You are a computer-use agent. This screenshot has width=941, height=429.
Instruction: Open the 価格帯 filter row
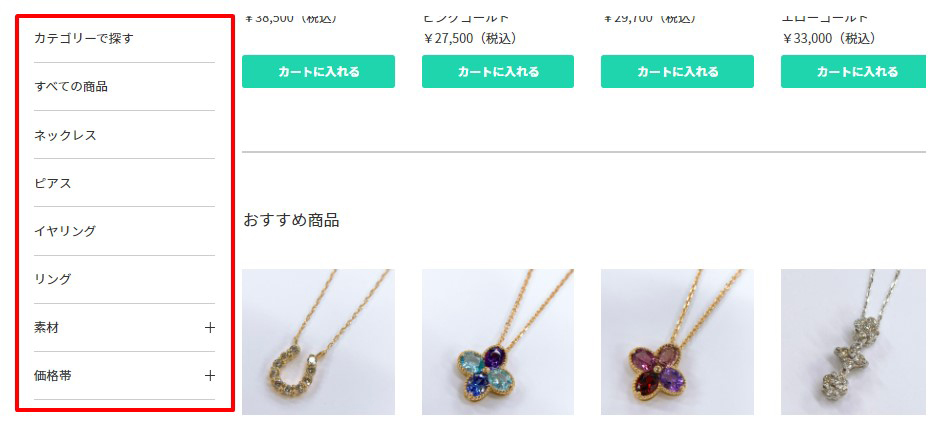coord(124,376)
